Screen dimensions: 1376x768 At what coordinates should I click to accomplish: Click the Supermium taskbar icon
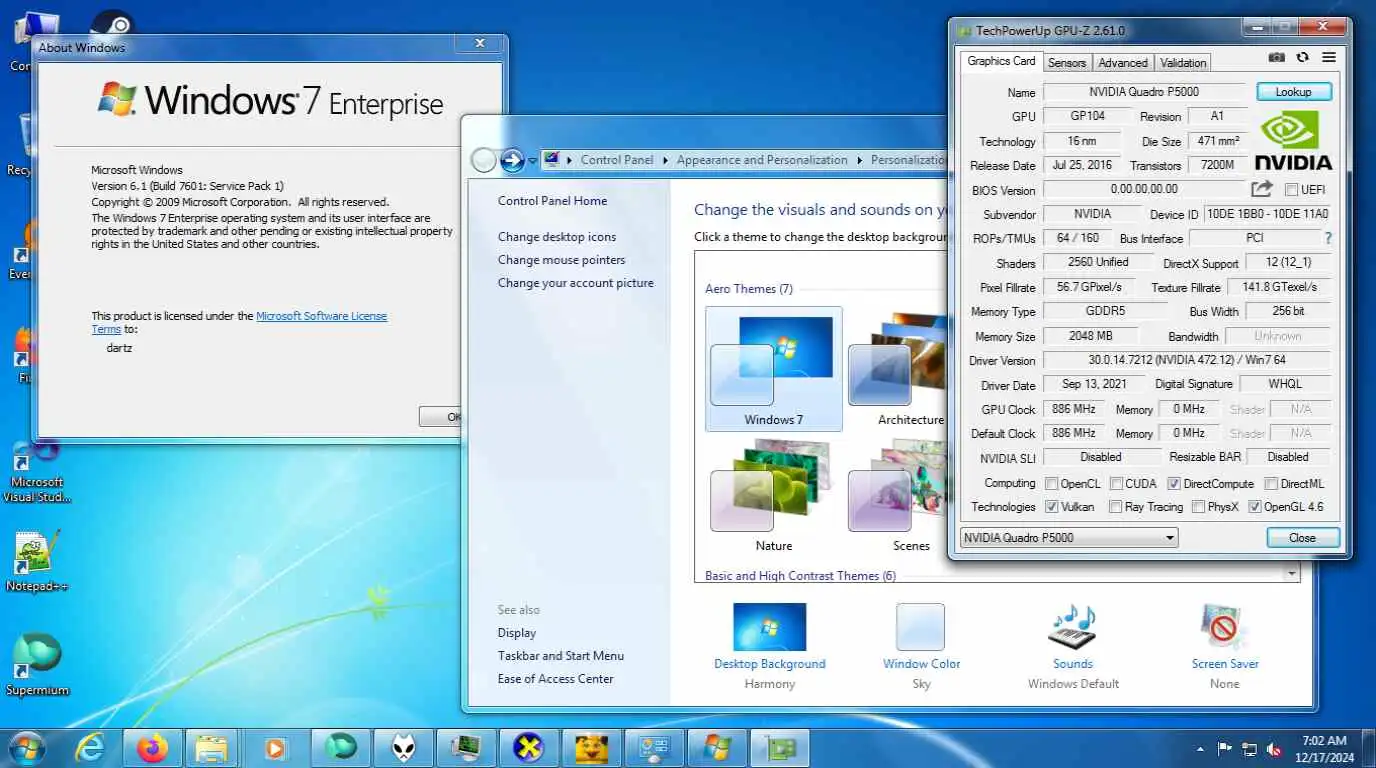[x=341, y=748]
